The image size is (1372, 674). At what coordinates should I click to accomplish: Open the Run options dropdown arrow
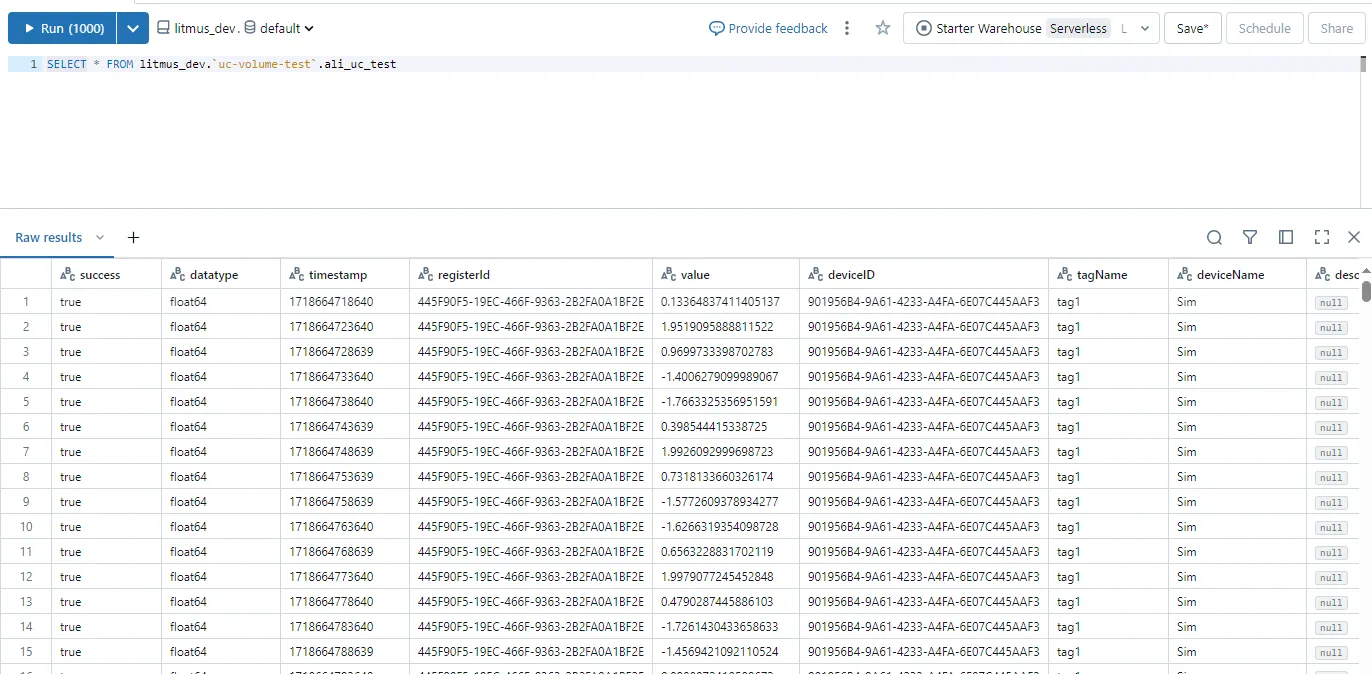coord(133,28)
